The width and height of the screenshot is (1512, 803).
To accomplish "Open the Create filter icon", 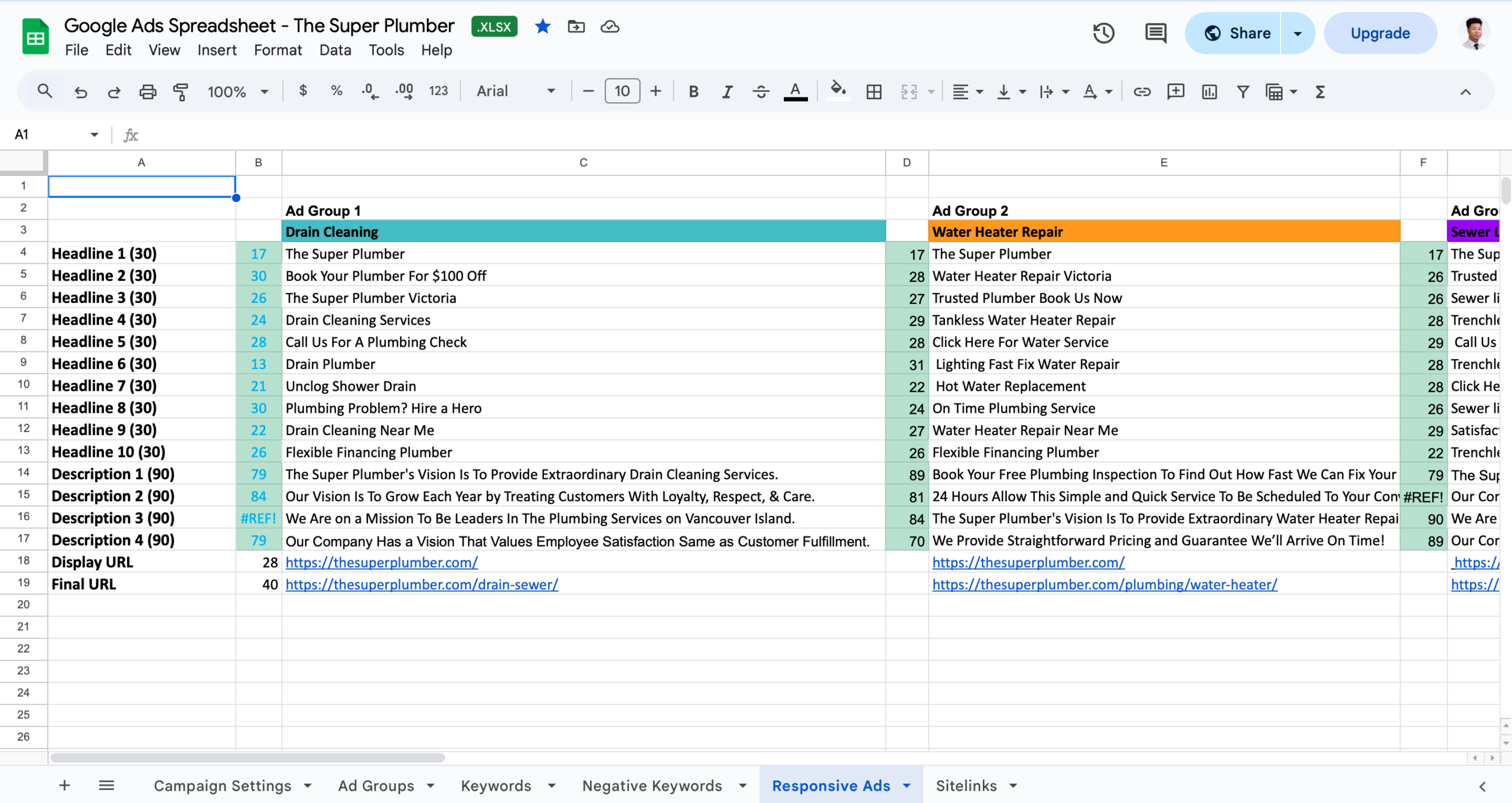I will point(1243,92).
